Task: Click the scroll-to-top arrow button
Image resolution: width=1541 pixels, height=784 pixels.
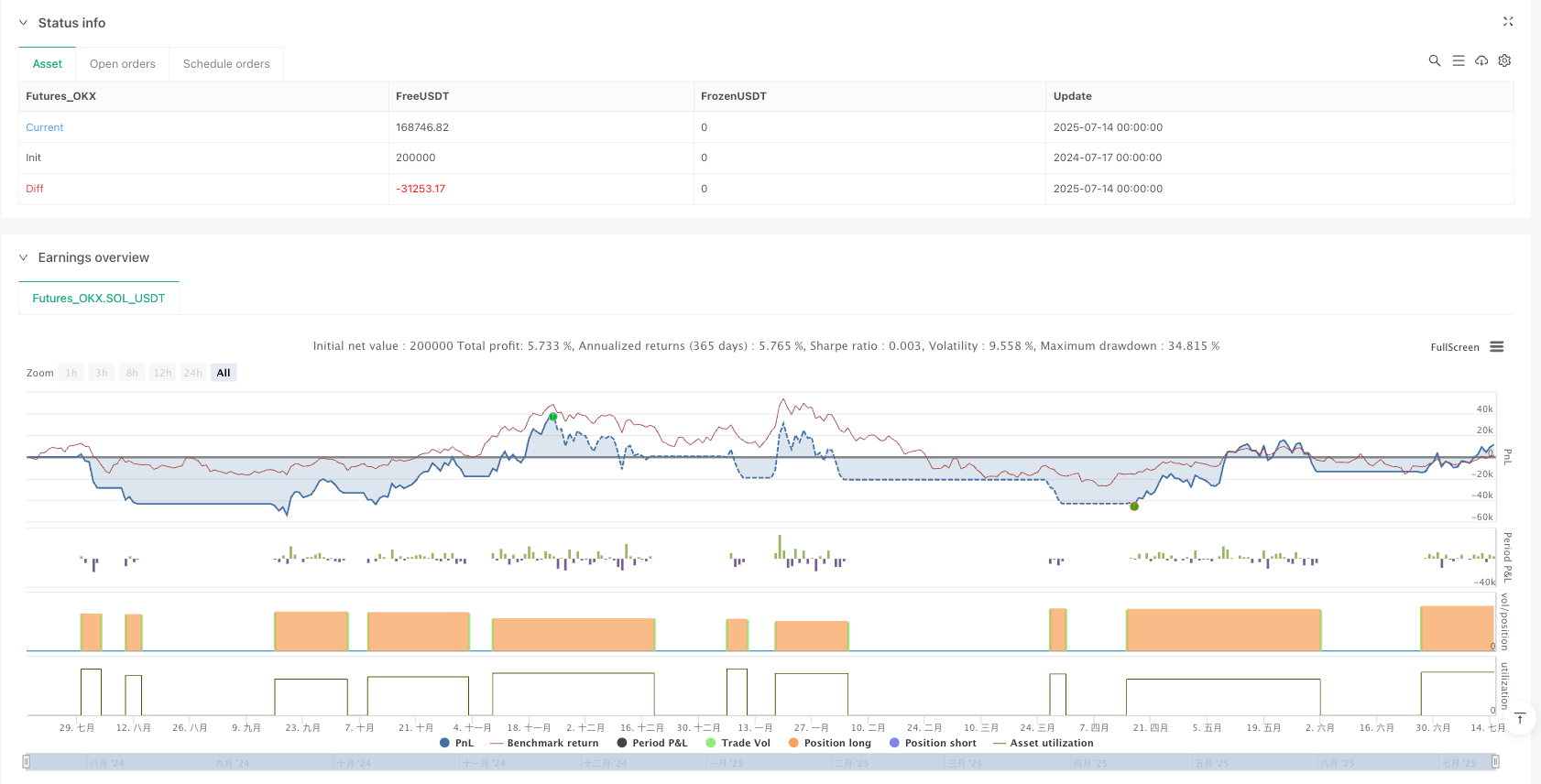Action: tap(1520, 718)
